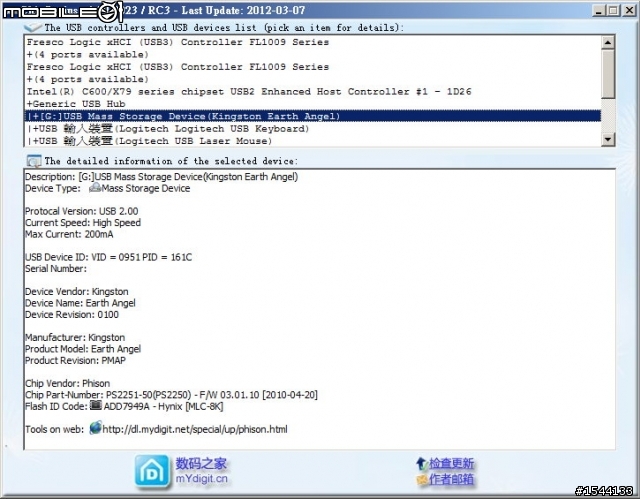Open the 检查更新 check update link
Viewport: 640px width, 499px height.
pyautogui.click(x=451, y=464)
